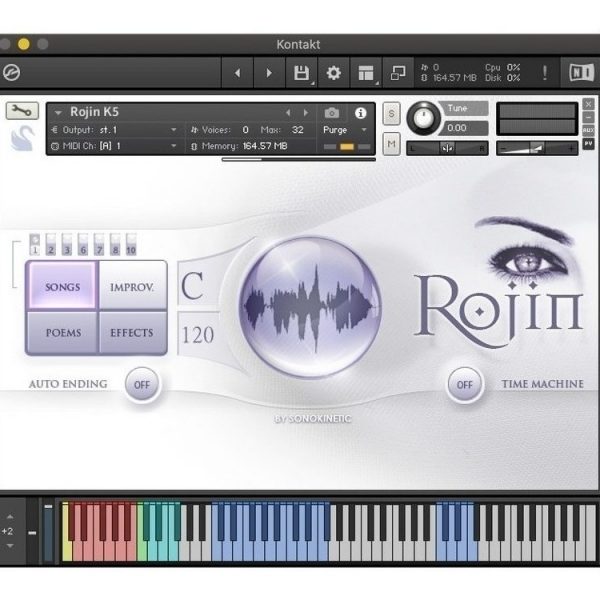Image resolution: width=600 pixels, height=600 pixels.
Task: Open the save floppy disk menu
Action: (302, 73)
